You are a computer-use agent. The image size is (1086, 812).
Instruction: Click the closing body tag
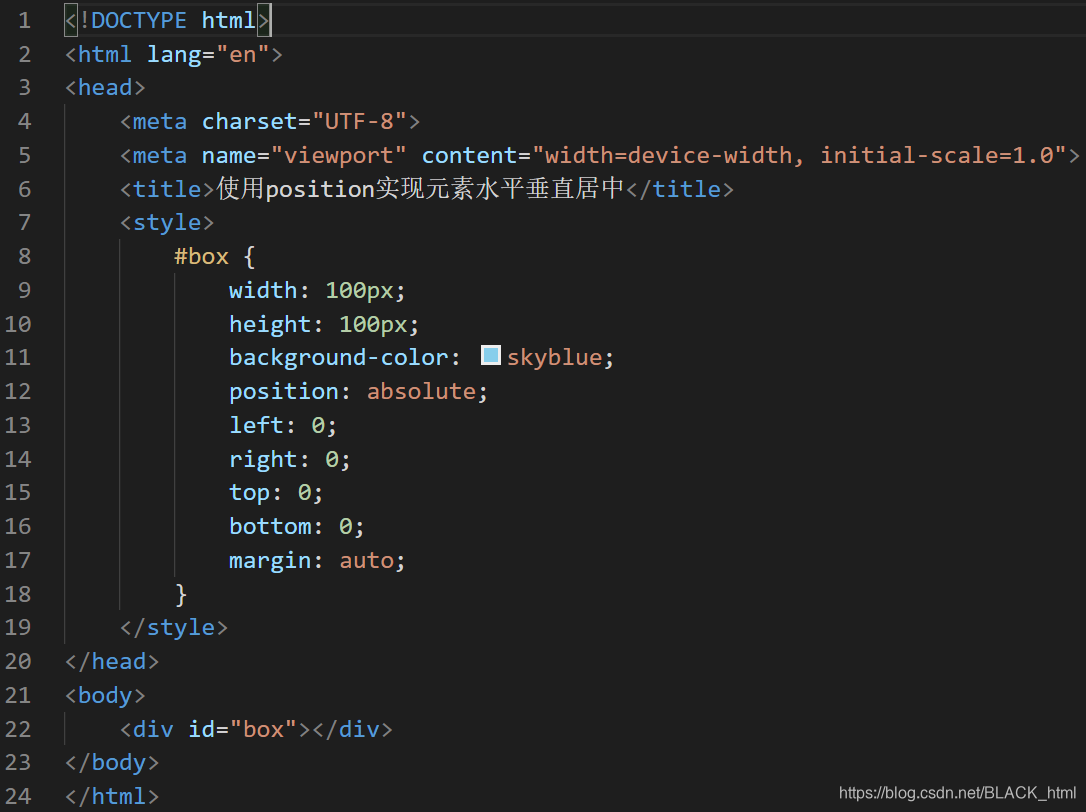[x=112, y=763]
